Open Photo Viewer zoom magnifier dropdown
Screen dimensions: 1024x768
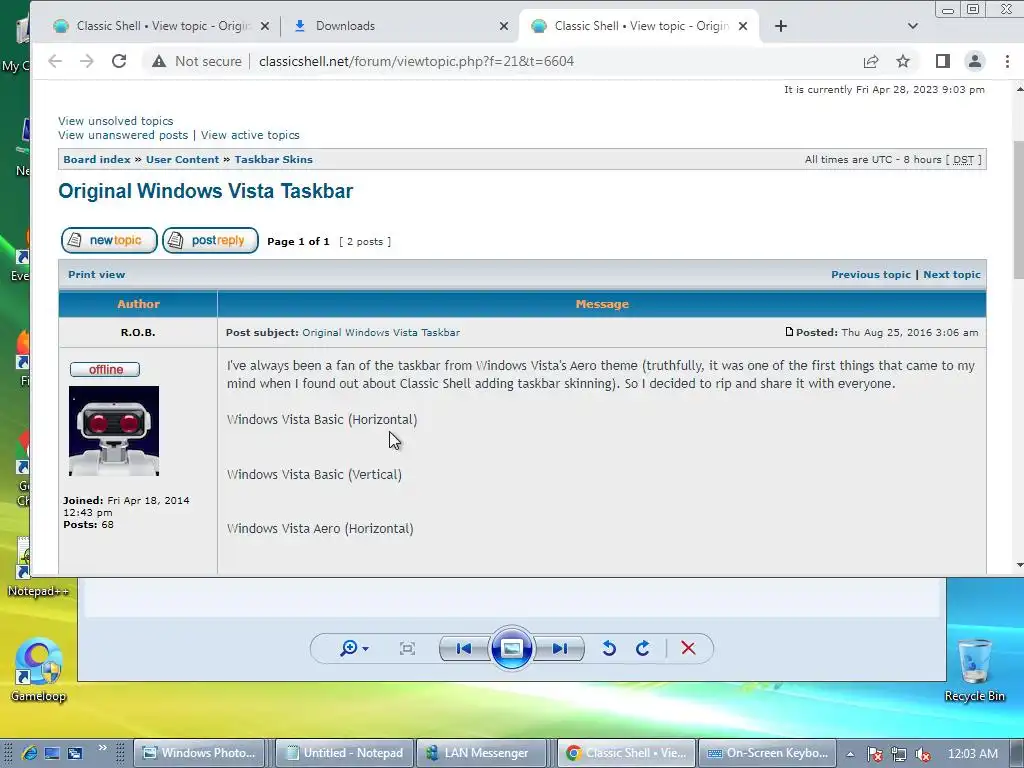tap(355, 648)
